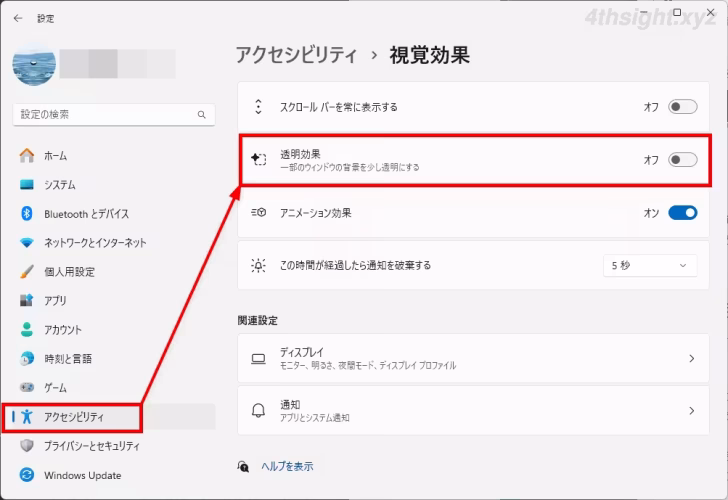Select the アカウント person icon
Image resolution: width=728 pixels, height=500 pixels.
click(x=27, y=330)
